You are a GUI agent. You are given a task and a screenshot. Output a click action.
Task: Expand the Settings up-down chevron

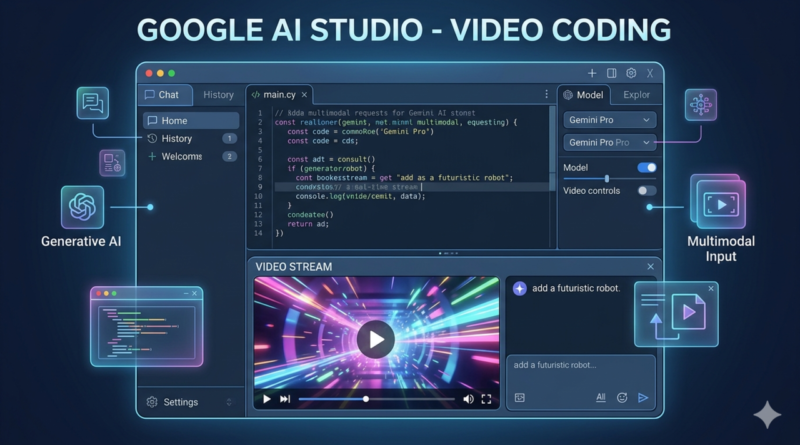pos(229,402)
